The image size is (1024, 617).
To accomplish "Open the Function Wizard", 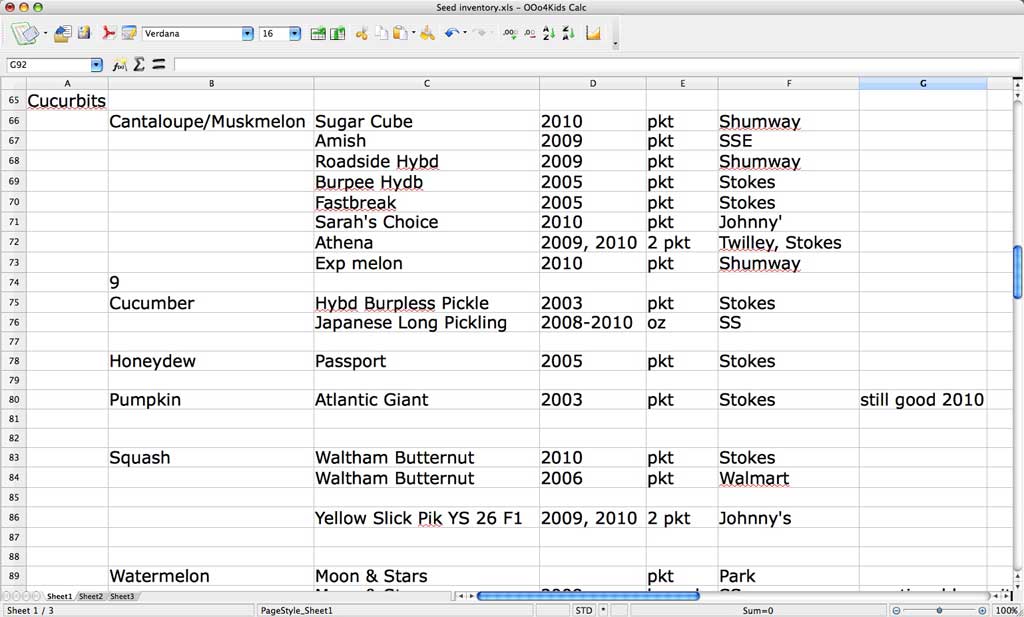I will click(x=120, y=64).
